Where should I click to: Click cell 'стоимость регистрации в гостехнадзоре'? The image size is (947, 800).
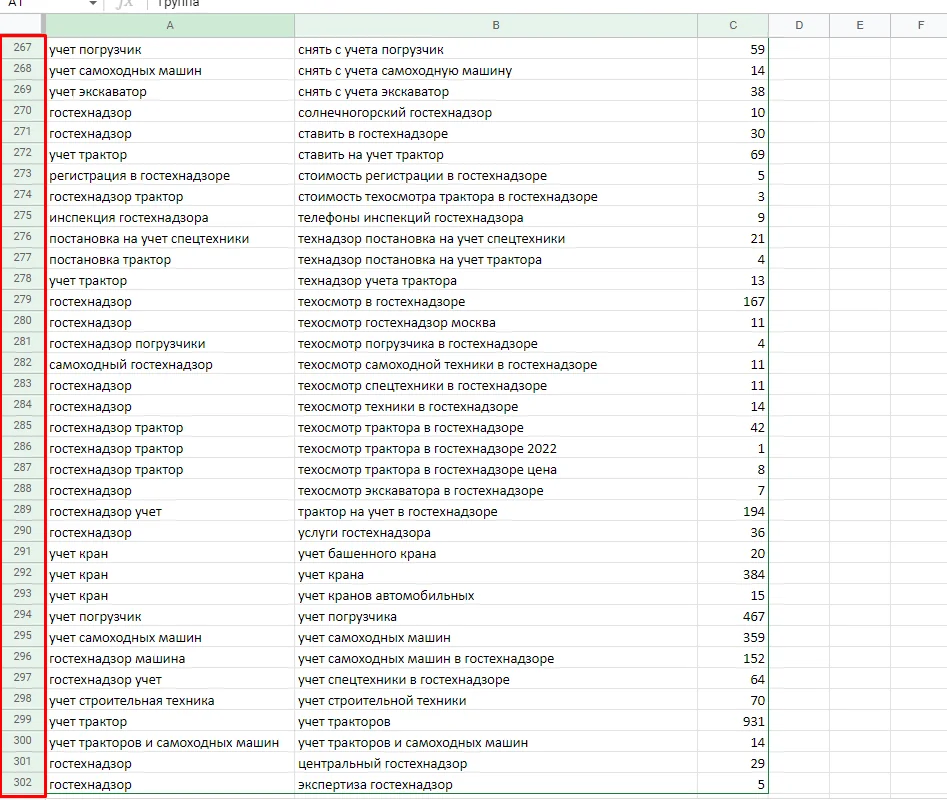coord(496,176)
